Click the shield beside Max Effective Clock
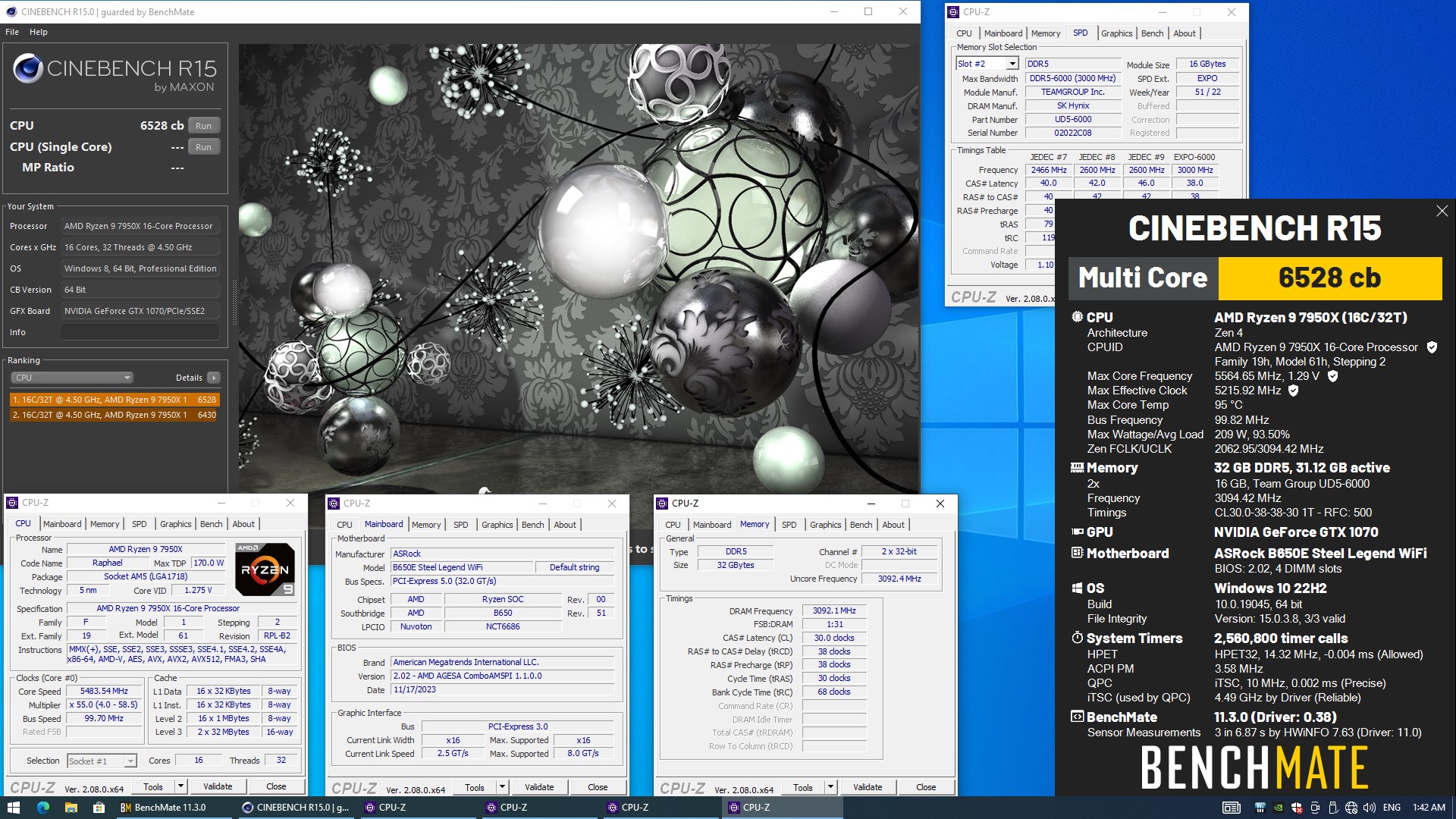 click(1293, 391)
